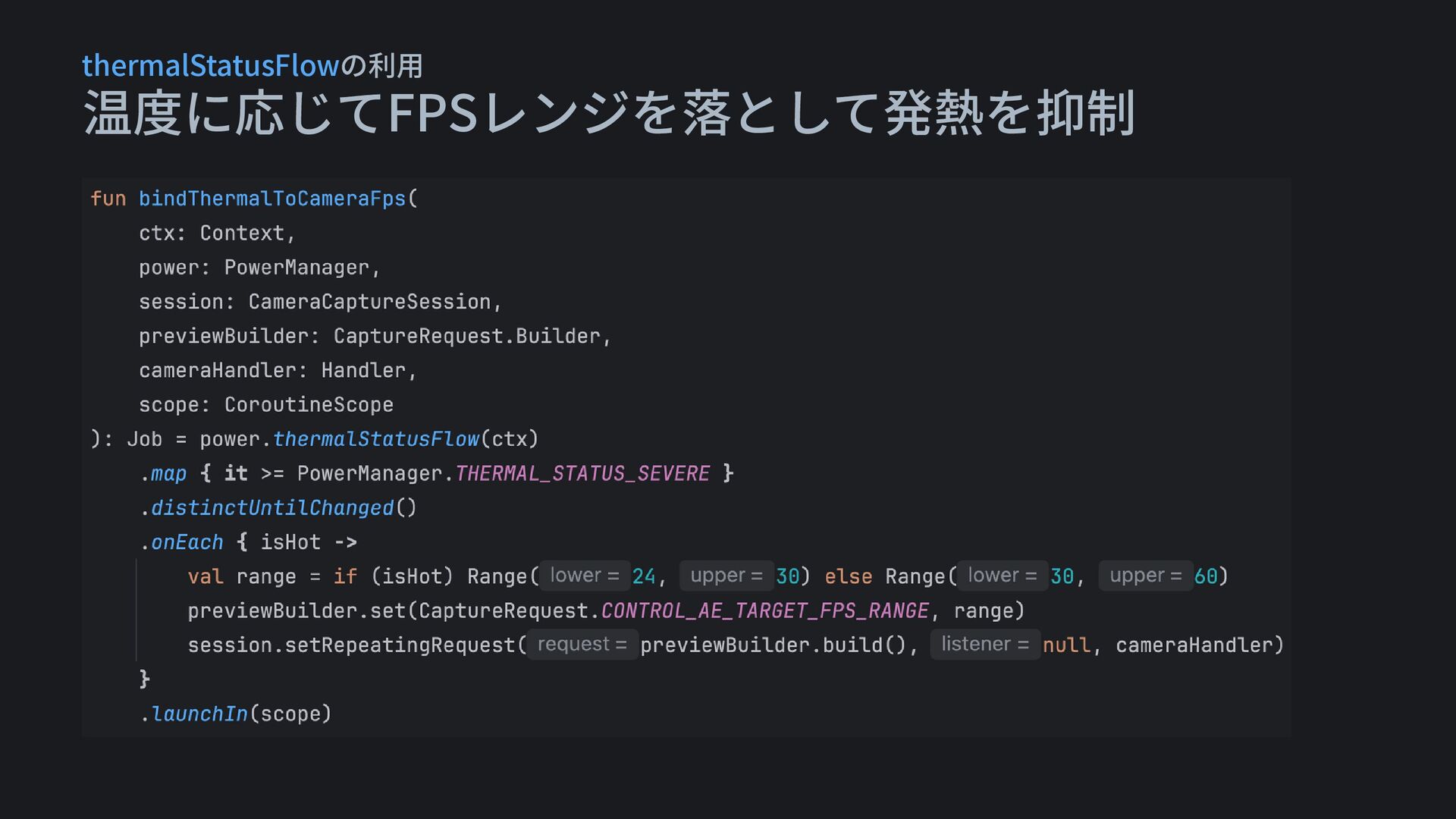Click the onEach operator
Viewport: 1456px width, 819px height.
[x=187, y=542]
